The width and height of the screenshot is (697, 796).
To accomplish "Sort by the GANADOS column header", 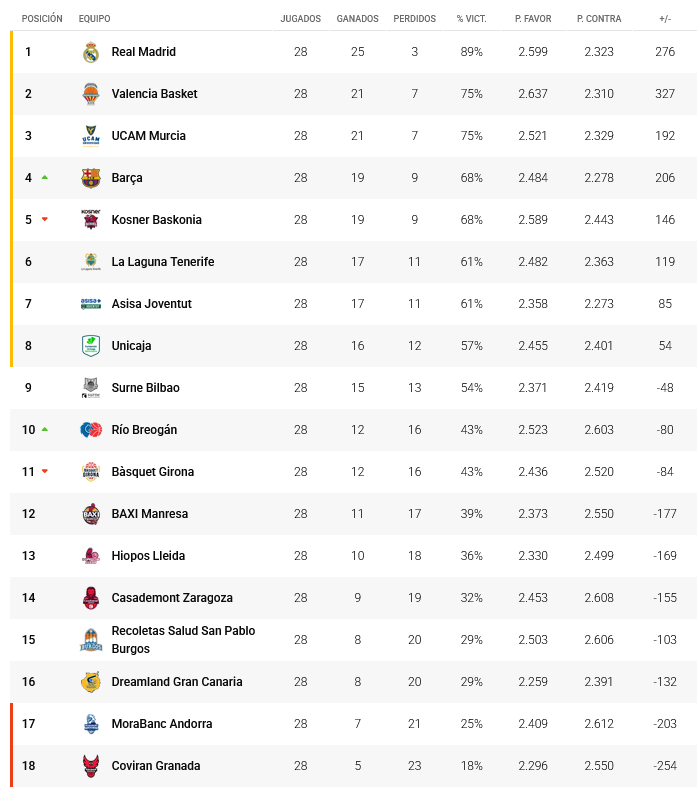I will [x=357, y=19].
